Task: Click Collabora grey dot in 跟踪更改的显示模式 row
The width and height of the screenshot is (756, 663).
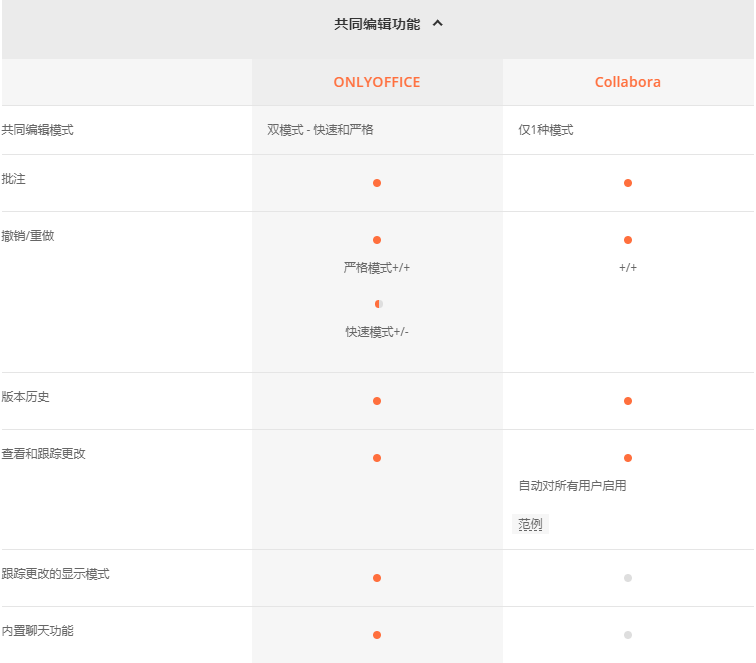Action: pos(628,578)
